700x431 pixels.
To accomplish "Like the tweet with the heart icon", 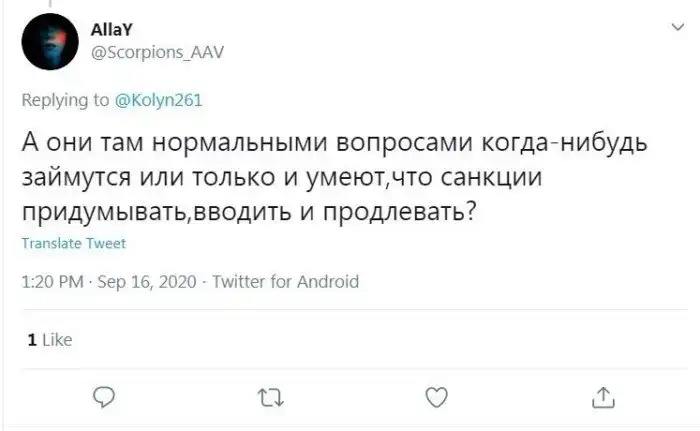I will click(436, 398).
